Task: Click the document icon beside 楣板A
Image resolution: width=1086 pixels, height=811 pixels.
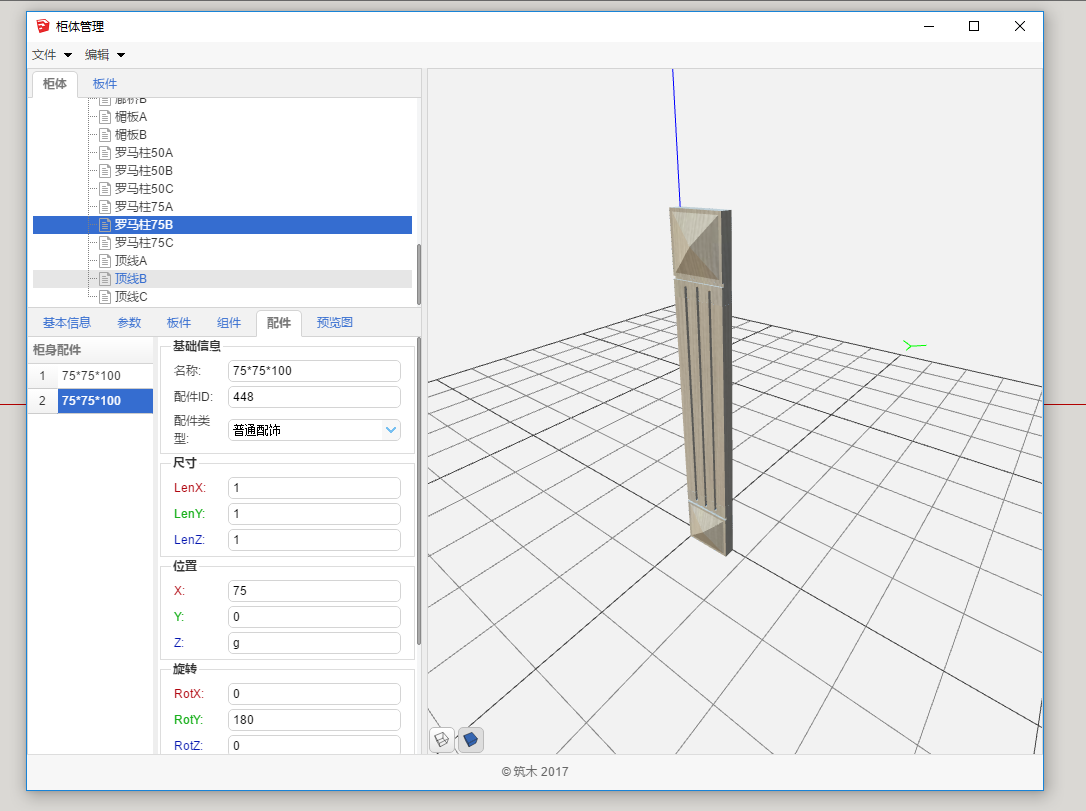Action: [105, 117]
